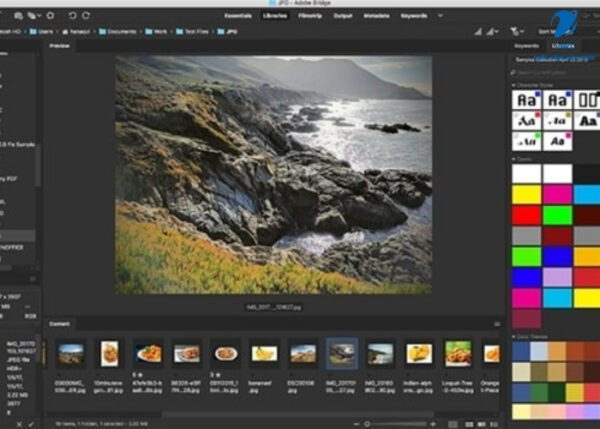Rotate image 90° clockwise
The image size is (600, 429).
point(86,16)
